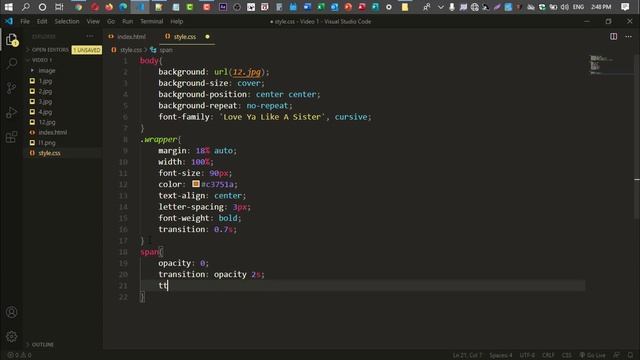Expand the image folder

[47, 71]
